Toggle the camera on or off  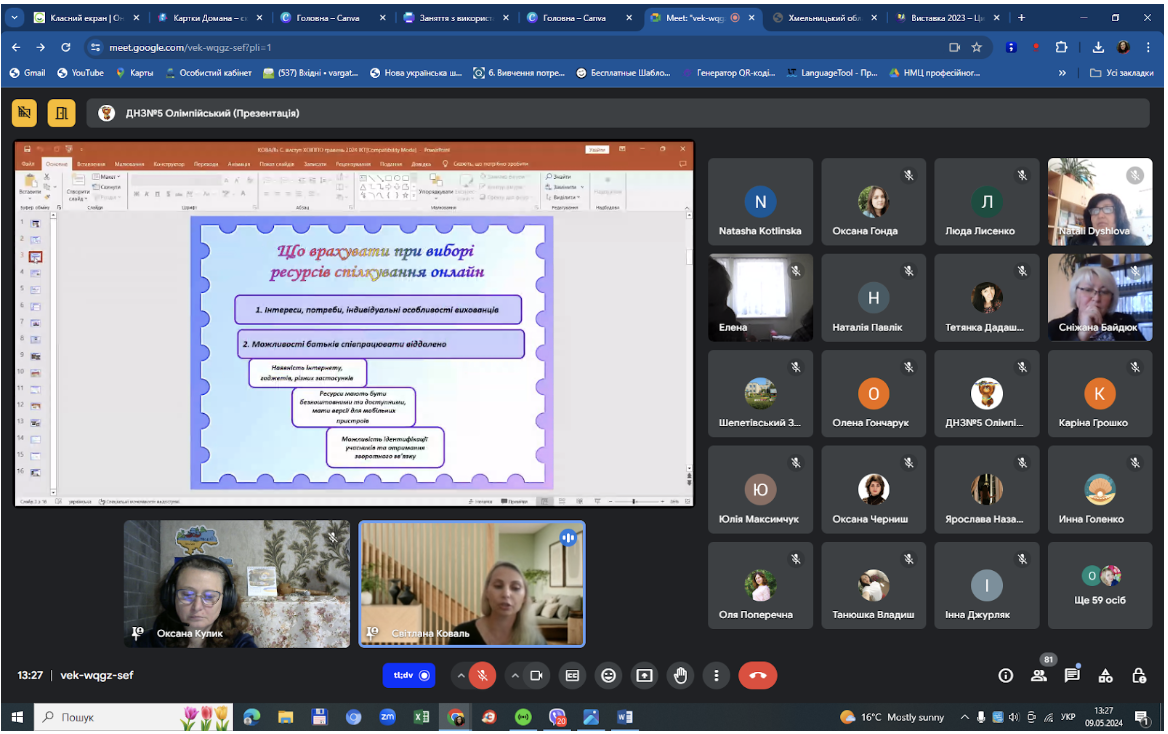coord(536,675)
